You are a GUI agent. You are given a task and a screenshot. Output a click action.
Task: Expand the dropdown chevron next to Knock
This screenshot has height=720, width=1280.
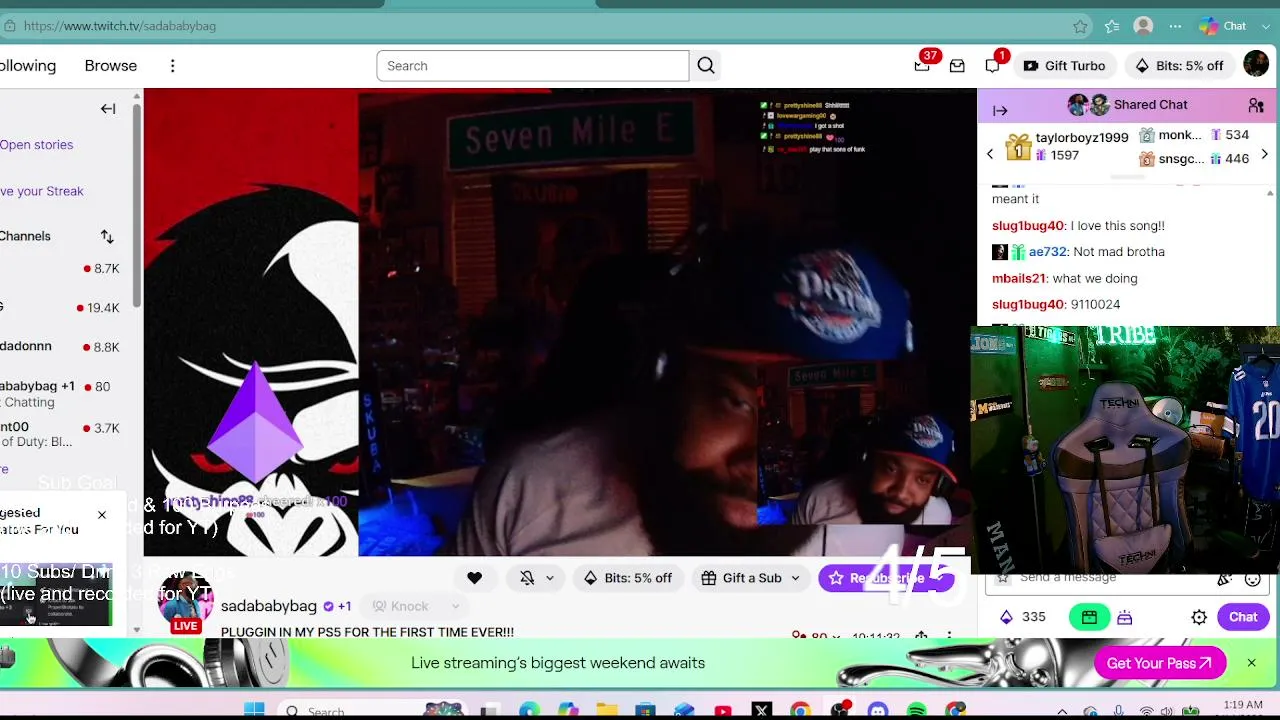pyautogui.click(x=455, y=606)
